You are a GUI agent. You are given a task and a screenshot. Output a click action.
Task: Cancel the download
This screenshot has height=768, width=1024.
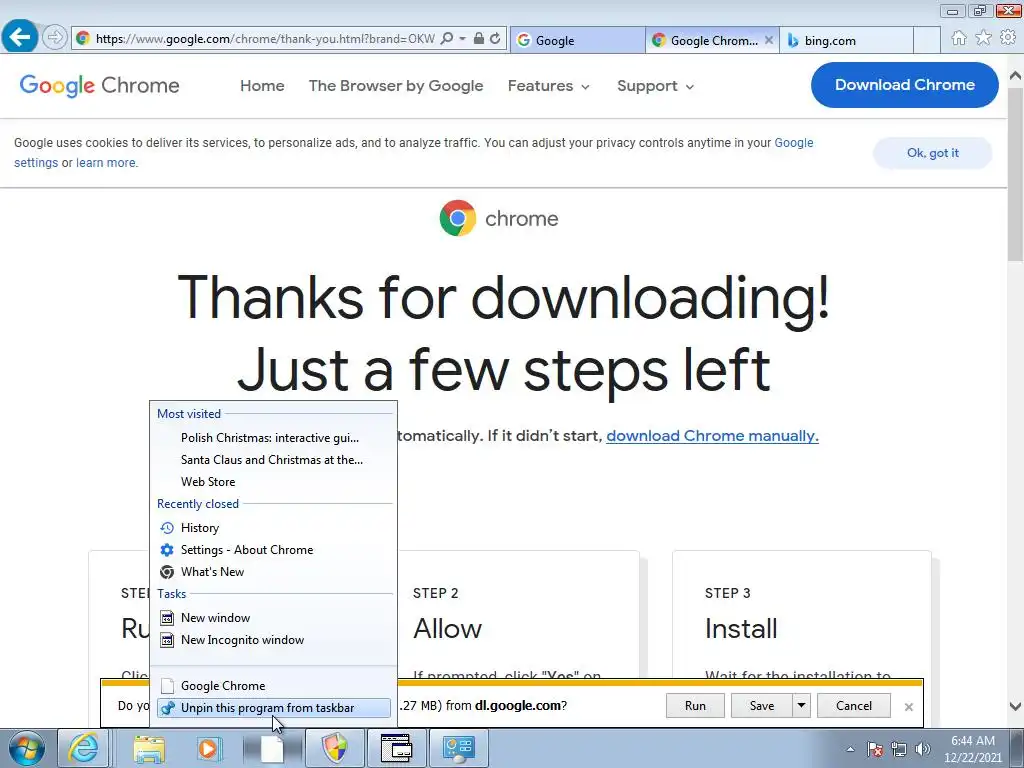(x=854, y=705)
